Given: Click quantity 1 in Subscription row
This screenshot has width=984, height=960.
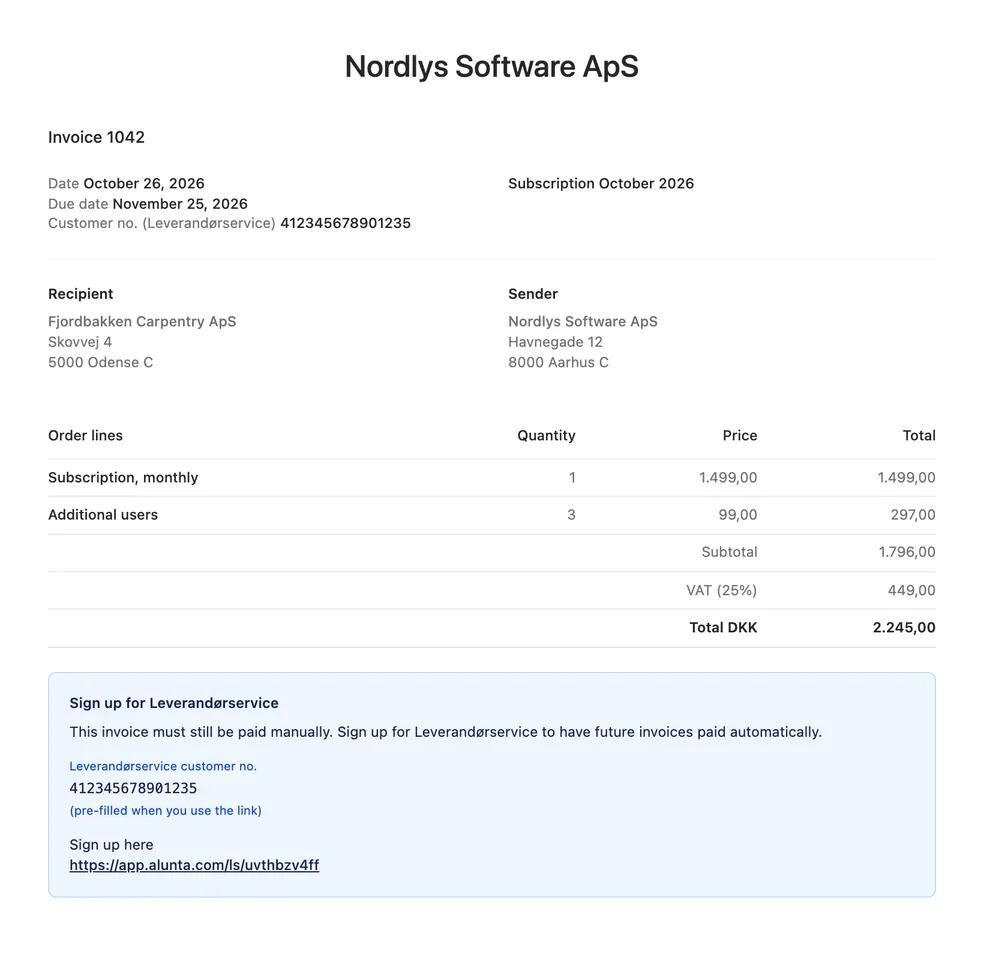Looking at the screenshot, I should point(572,477).
